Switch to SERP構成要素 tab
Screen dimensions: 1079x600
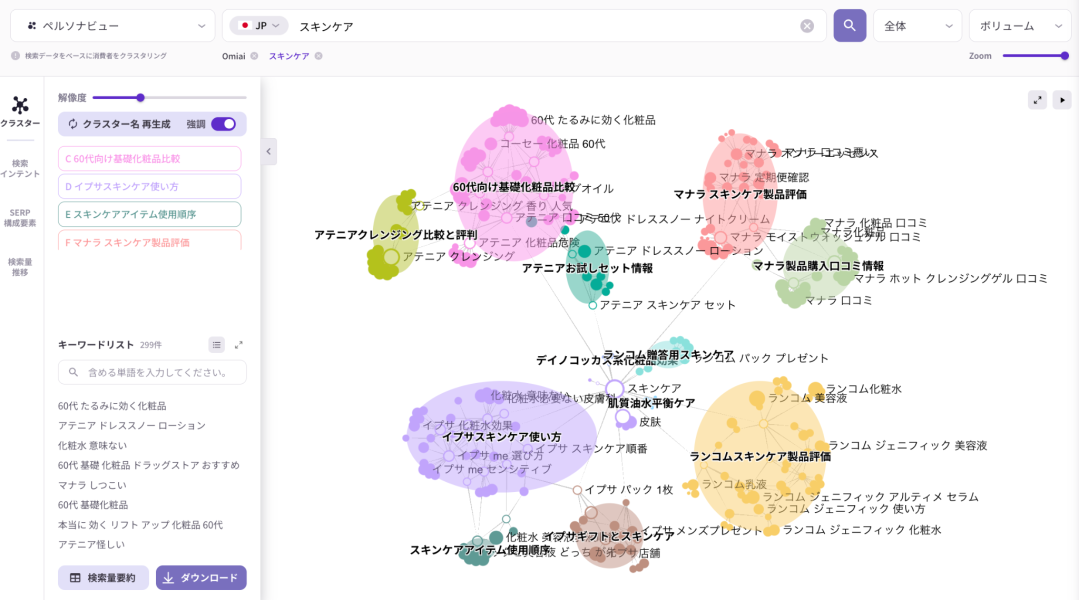point(20,218)
